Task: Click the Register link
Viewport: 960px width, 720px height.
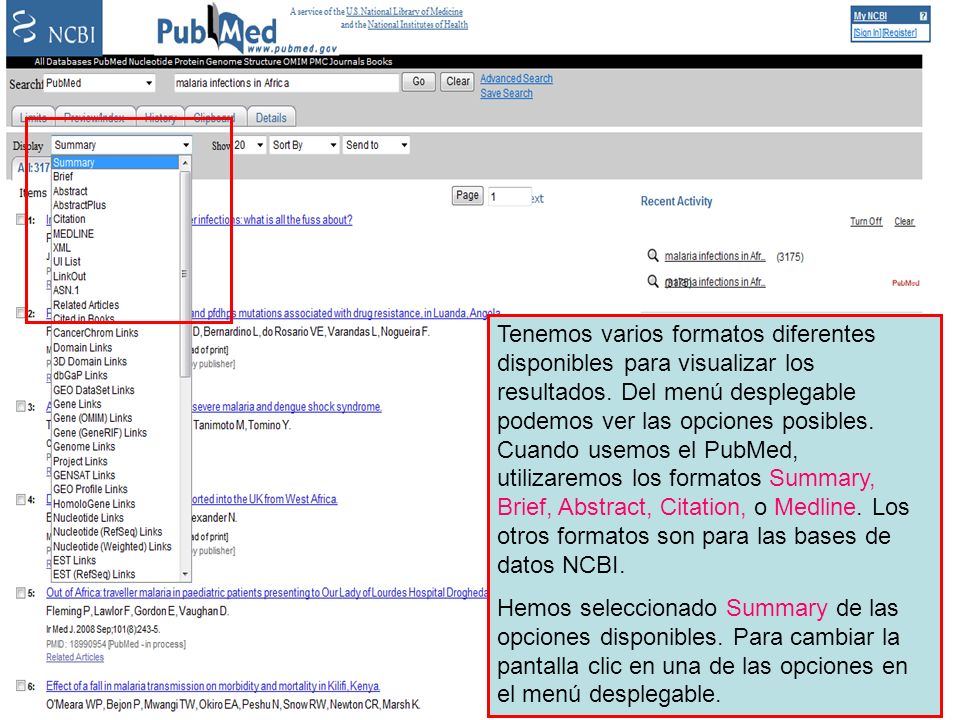Action: 899,32
